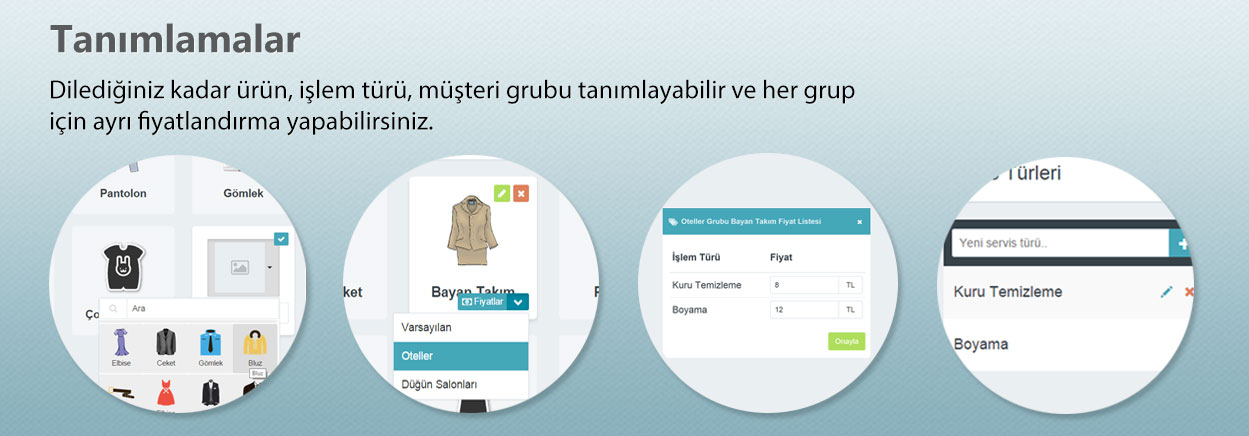Screen dimensions: 1249x436
Task: Open the image placeholder dropdown arrow
Action: [268, 268]
